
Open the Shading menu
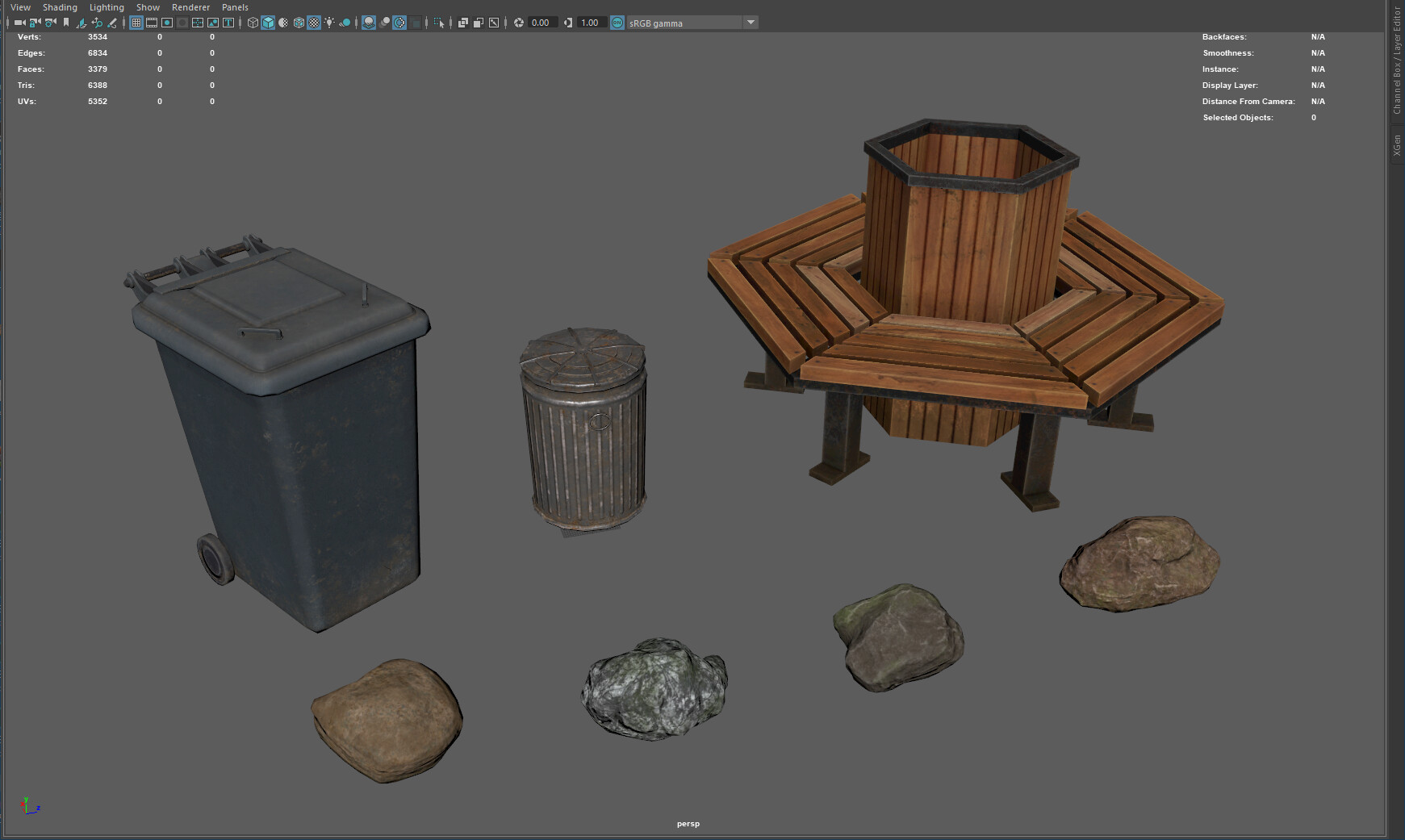click(x=60, y=7)
